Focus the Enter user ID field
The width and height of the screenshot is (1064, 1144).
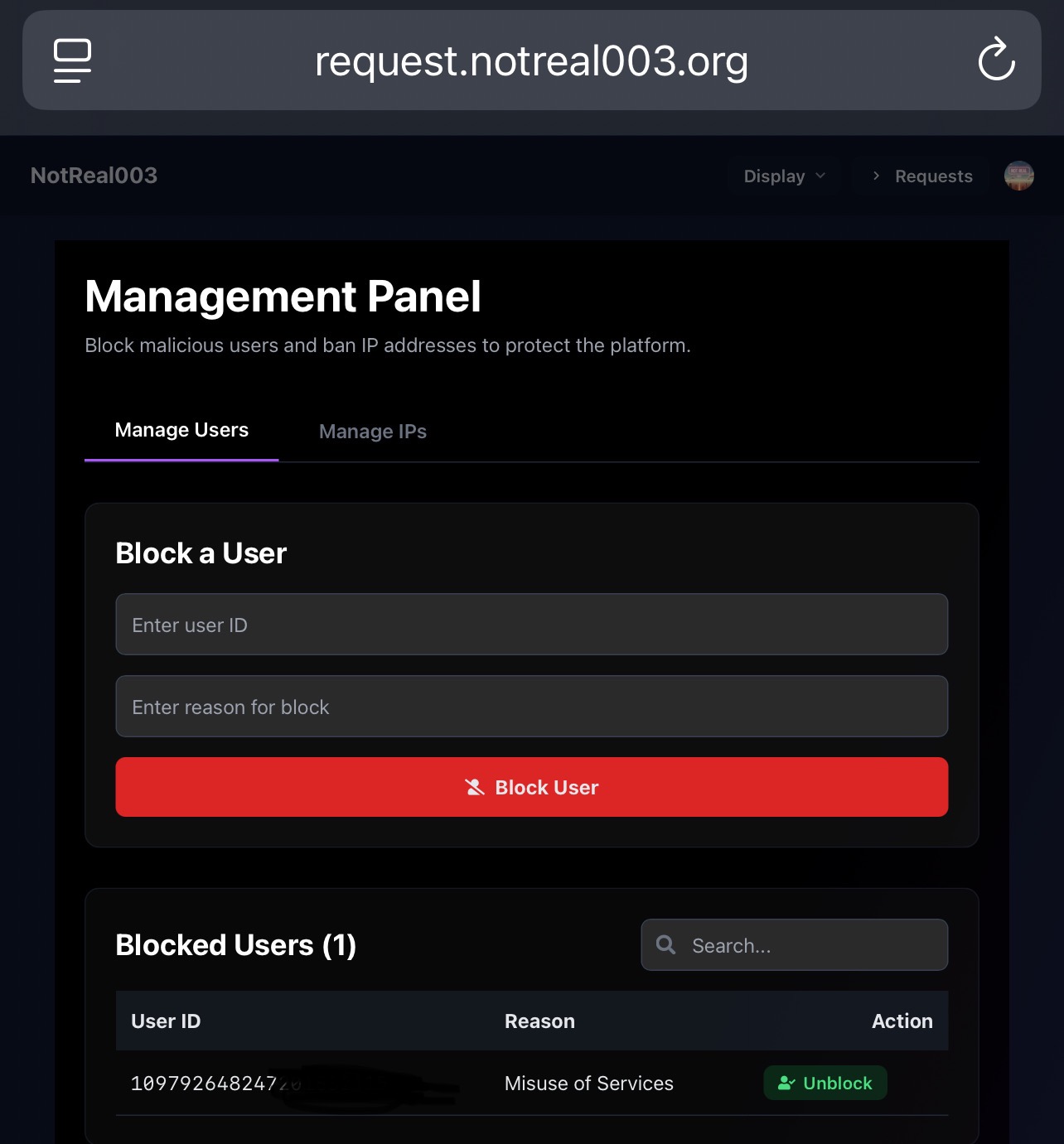click(x=532, y=625)
